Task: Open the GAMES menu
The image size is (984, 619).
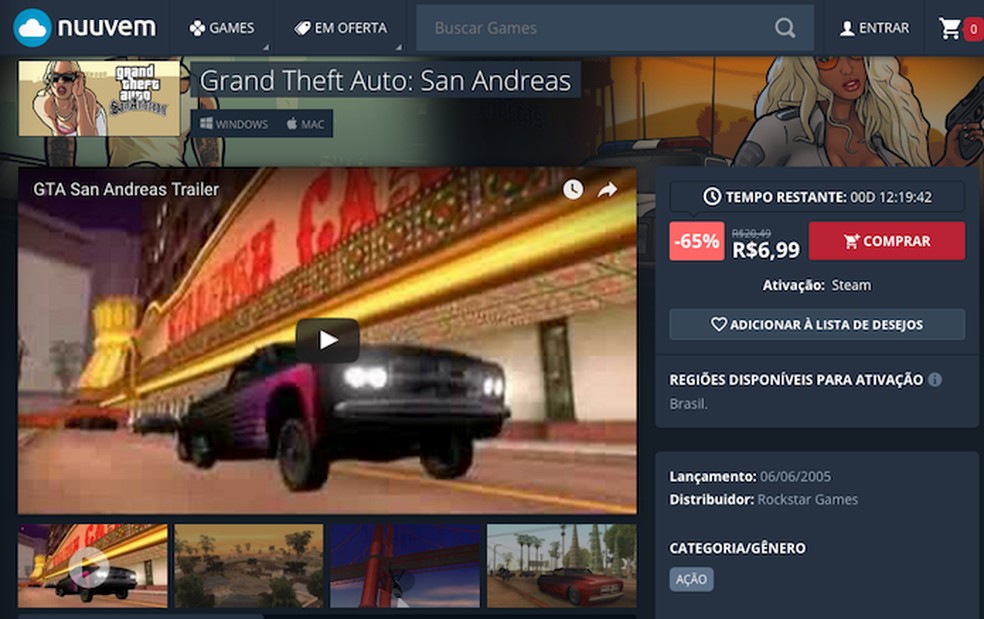Action: [222, 28]
